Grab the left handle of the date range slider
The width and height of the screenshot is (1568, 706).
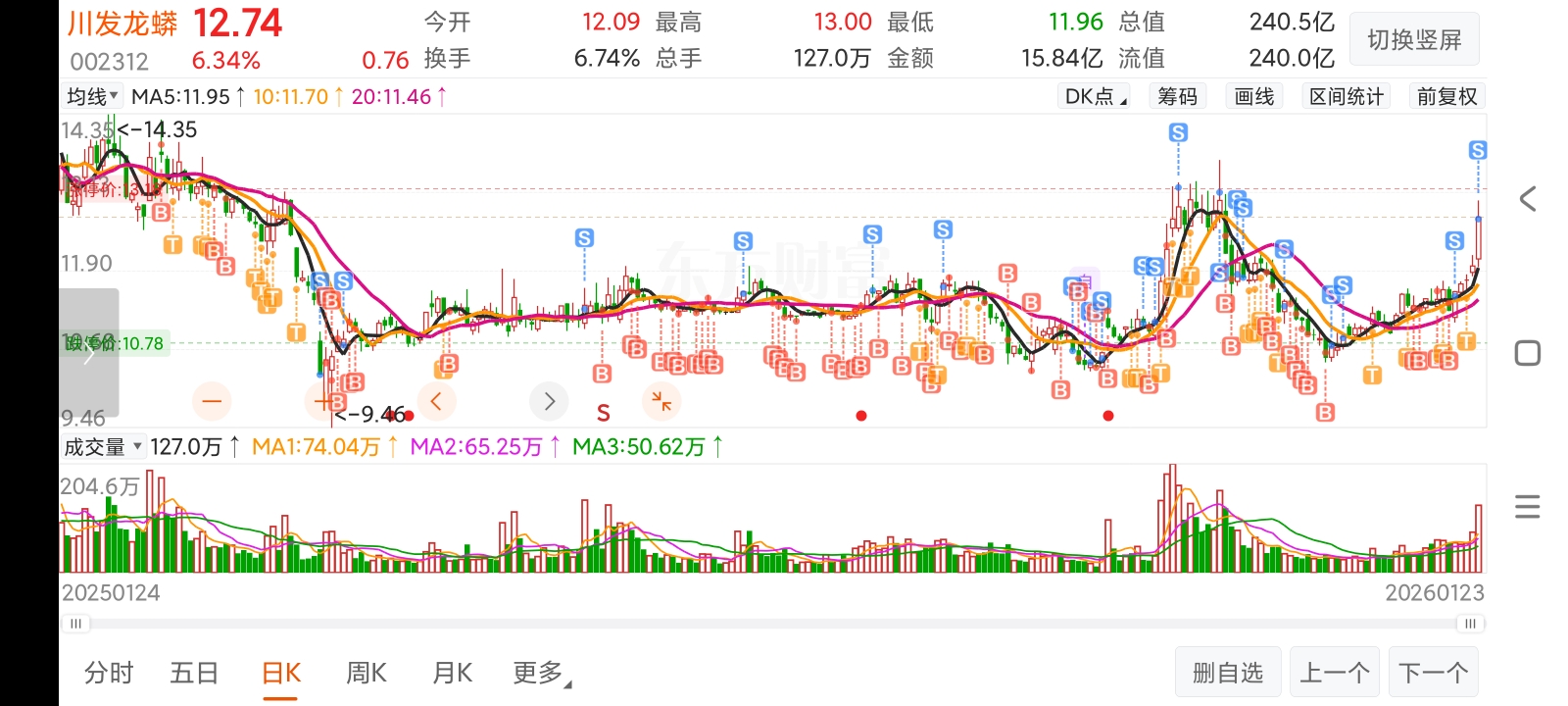[75, 624]
